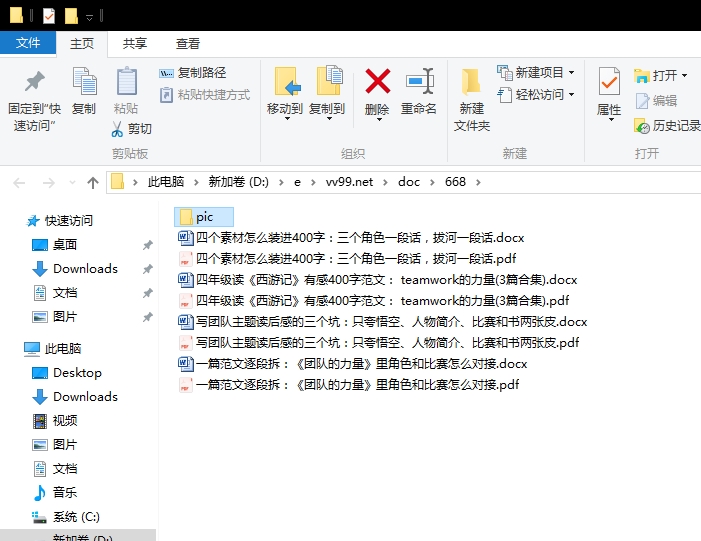Open Desktop under 此电脑
The width and height of the screenshot is (701, 541).
(x=67, y=372)
